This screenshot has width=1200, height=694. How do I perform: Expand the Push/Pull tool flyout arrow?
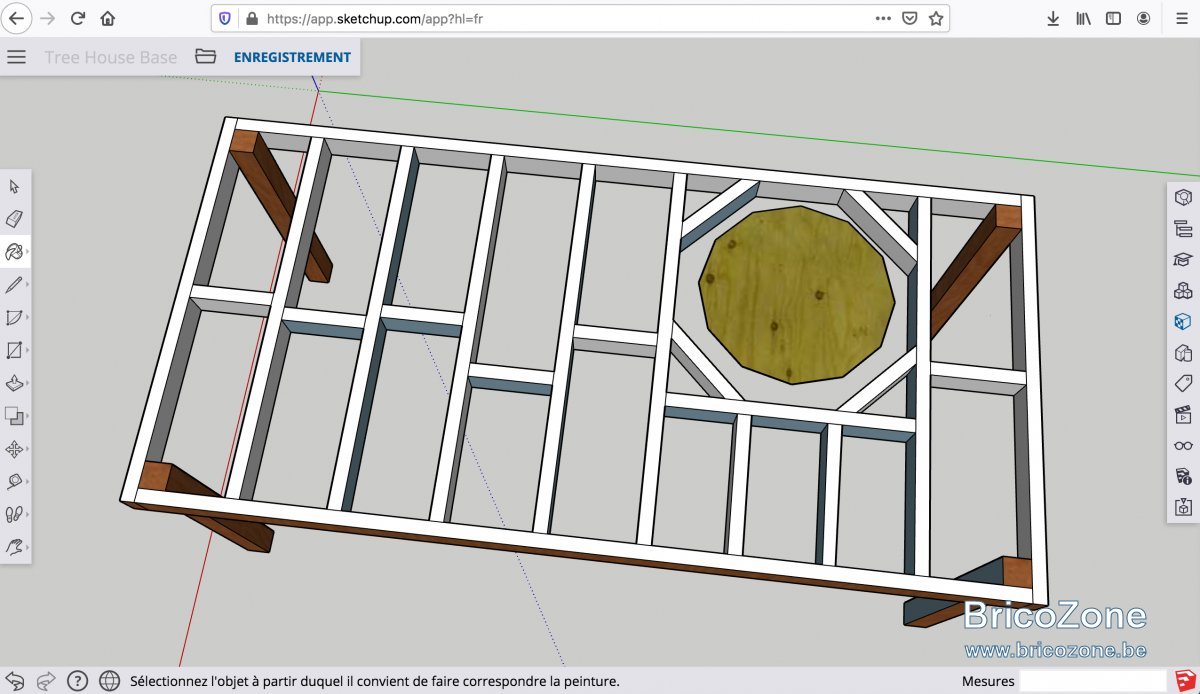[x=28, y=383]
